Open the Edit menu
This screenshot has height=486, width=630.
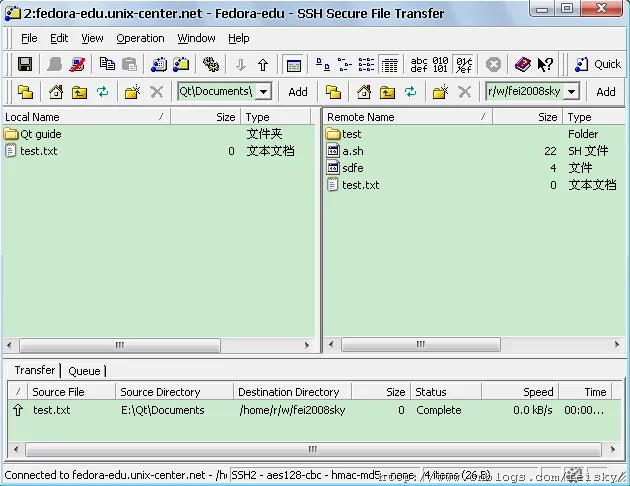[59, 38]
